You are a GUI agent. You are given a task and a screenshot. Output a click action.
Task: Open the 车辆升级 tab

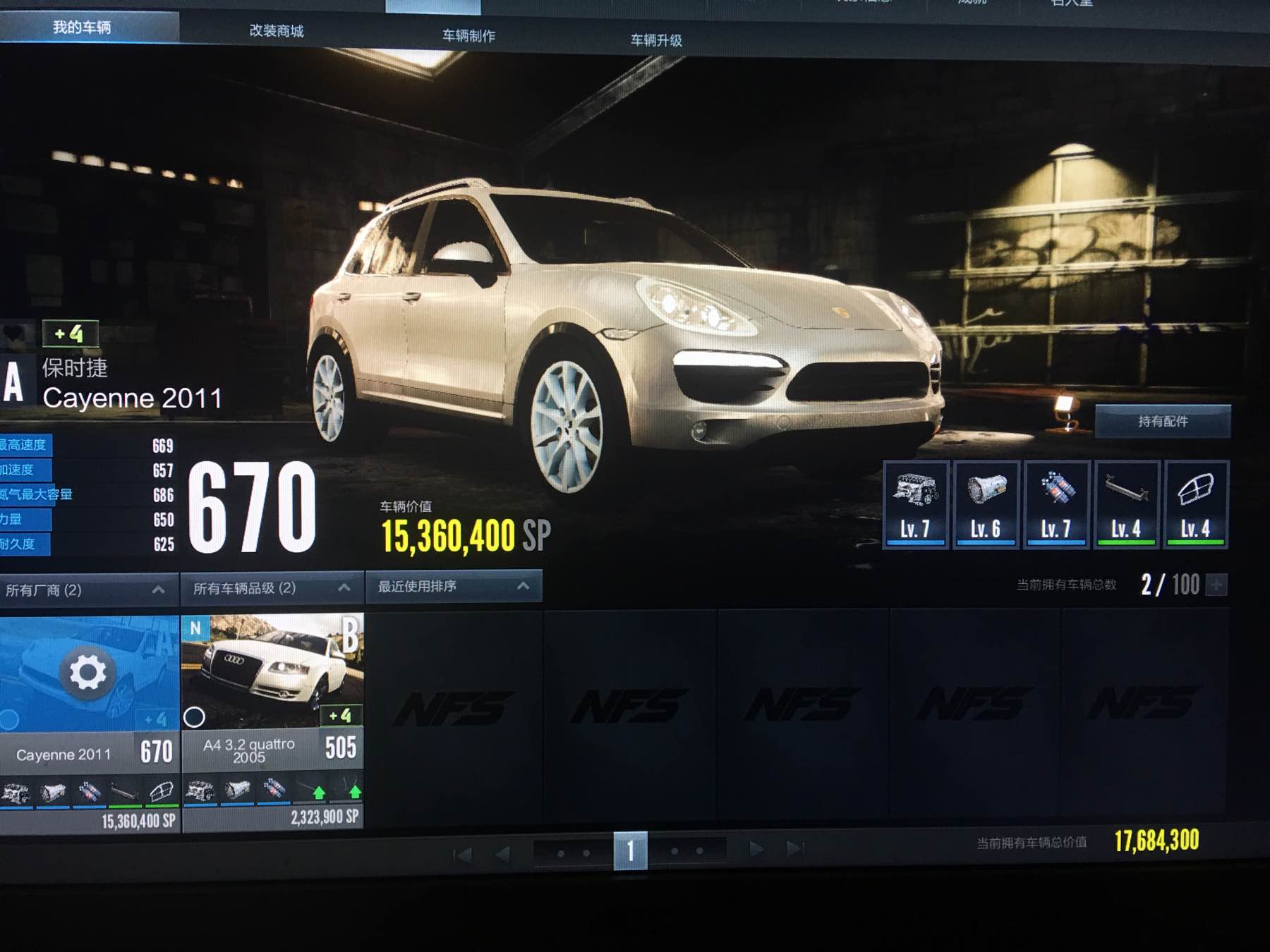point(656,40)
